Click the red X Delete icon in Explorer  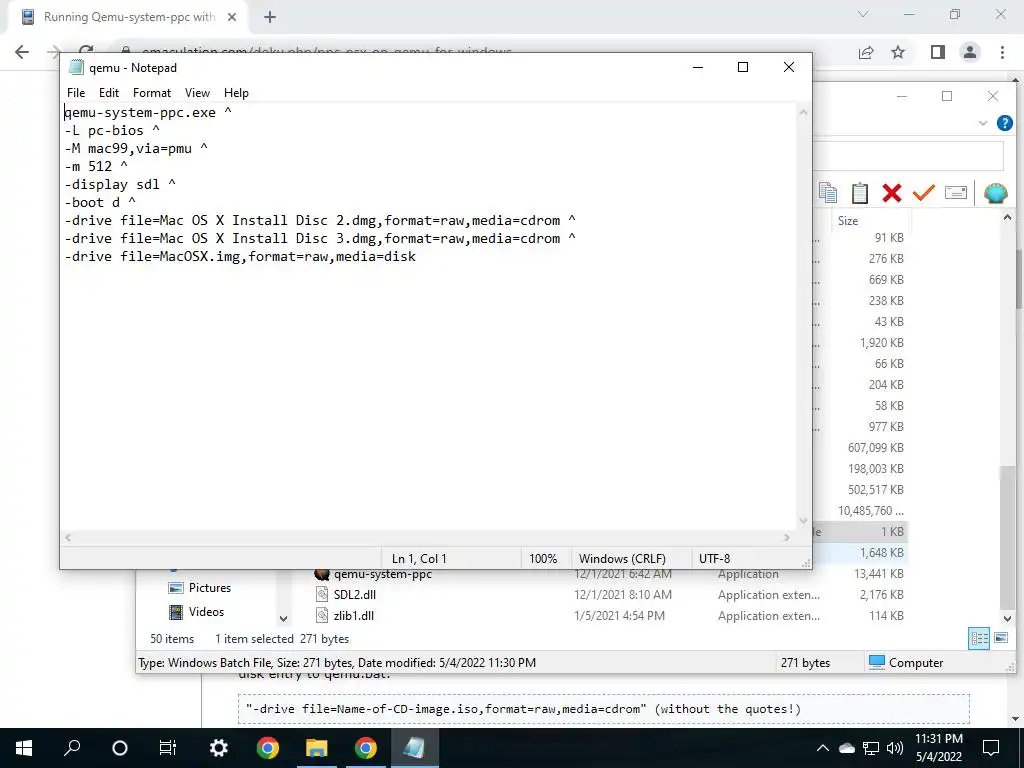[891, 193]
